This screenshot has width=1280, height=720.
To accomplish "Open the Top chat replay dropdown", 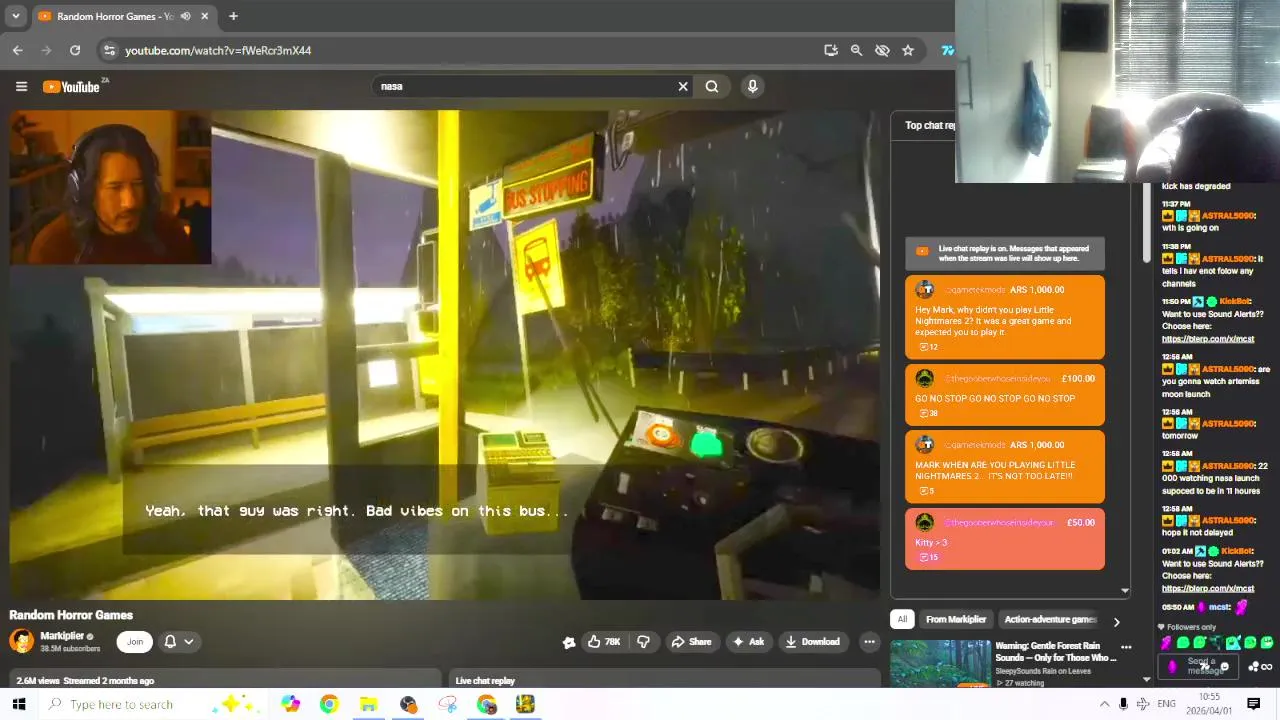I will click(x=930, y=125).
